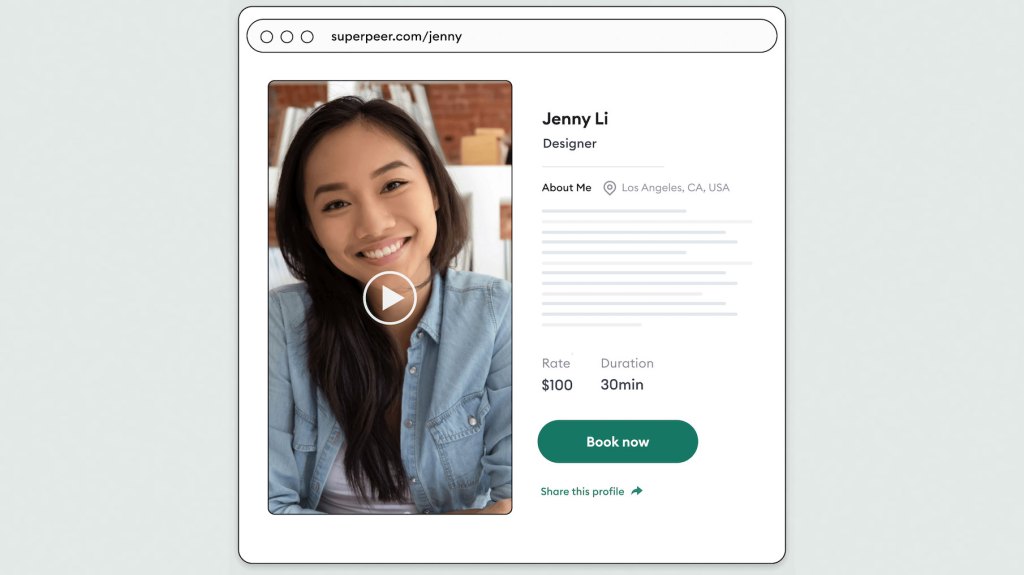Click the divider line under Designer

[x=603, y=166]
